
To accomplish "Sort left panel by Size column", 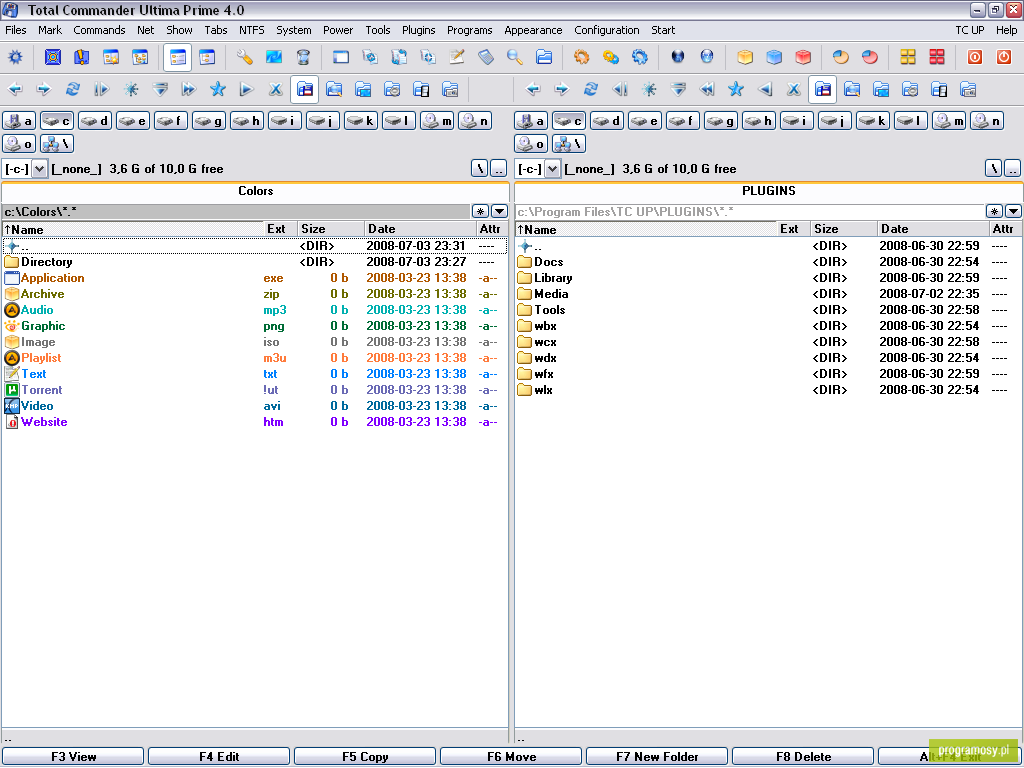I will (x=331, y=229).
